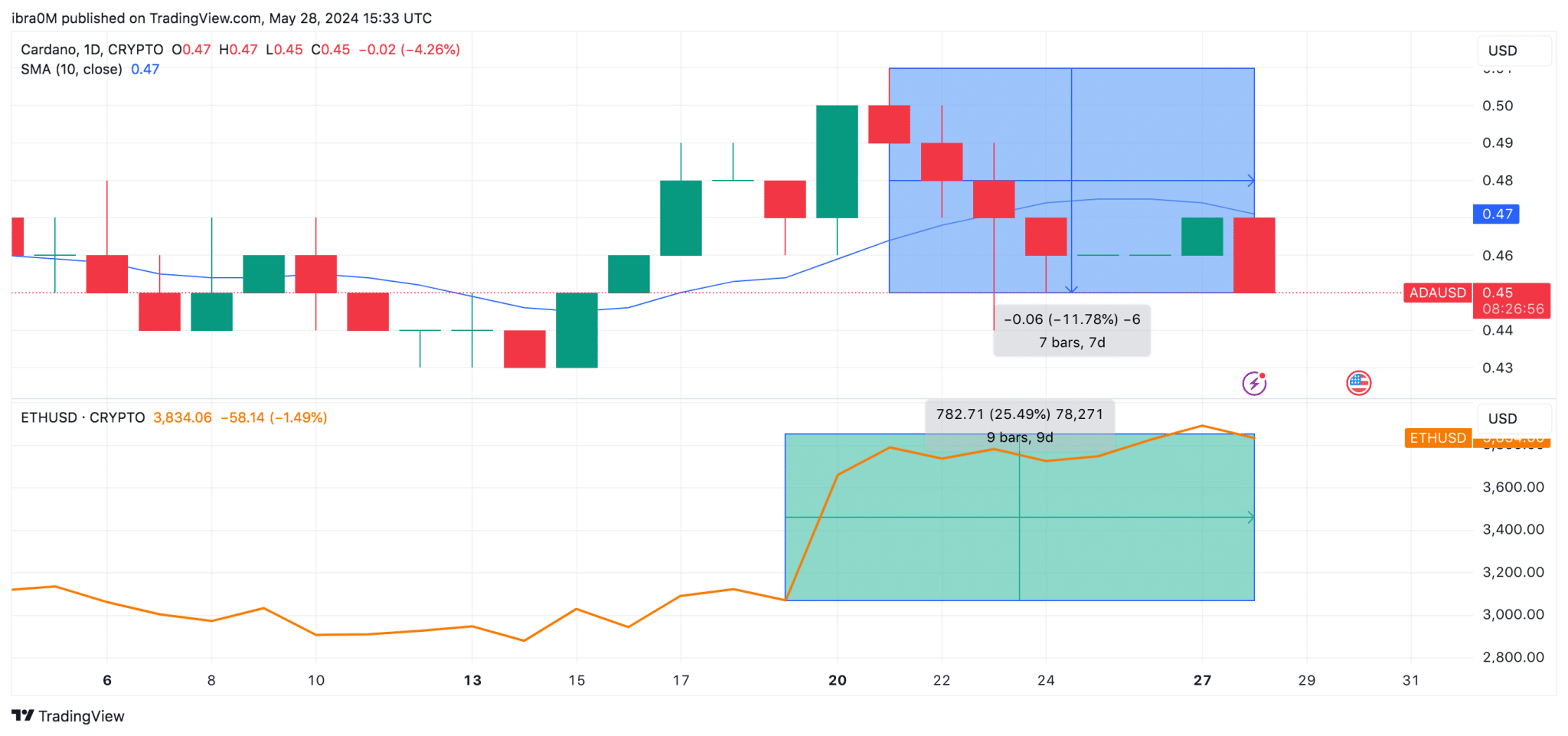Click the US flag economic event icon
This screenshot has height=736, width=1568.
coord(1359,383)
